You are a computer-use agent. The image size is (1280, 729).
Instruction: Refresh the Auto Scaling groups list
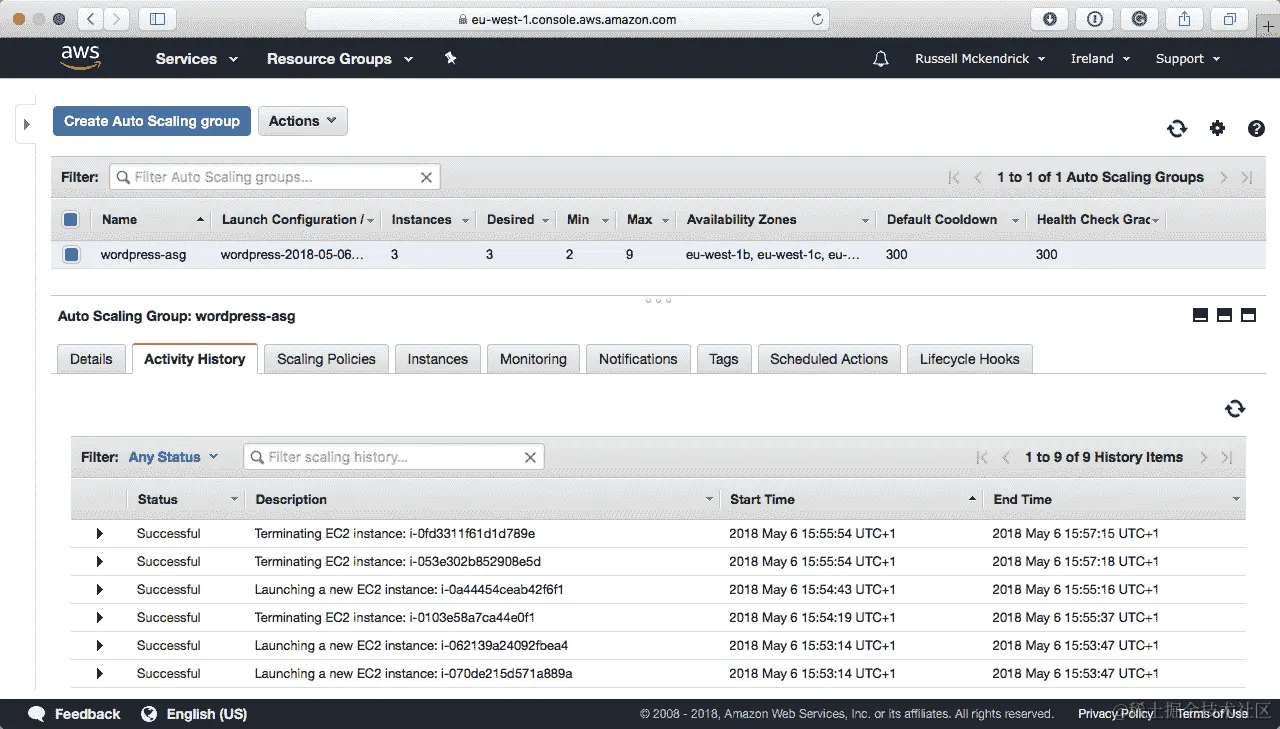click(x=1177, y=128)
